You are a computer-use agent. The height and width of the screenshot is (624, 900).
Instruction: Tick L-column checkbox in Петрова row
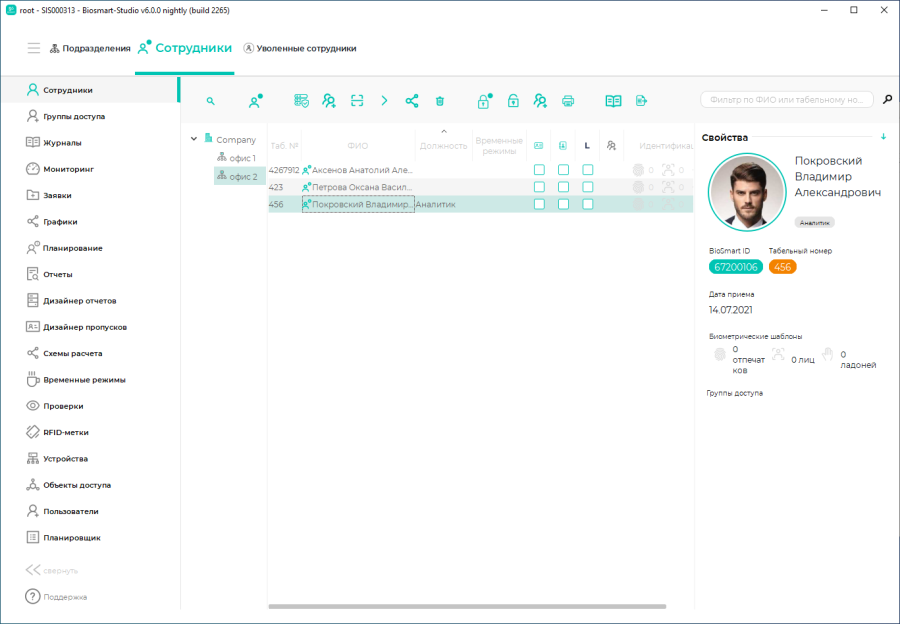click(587, 187)
